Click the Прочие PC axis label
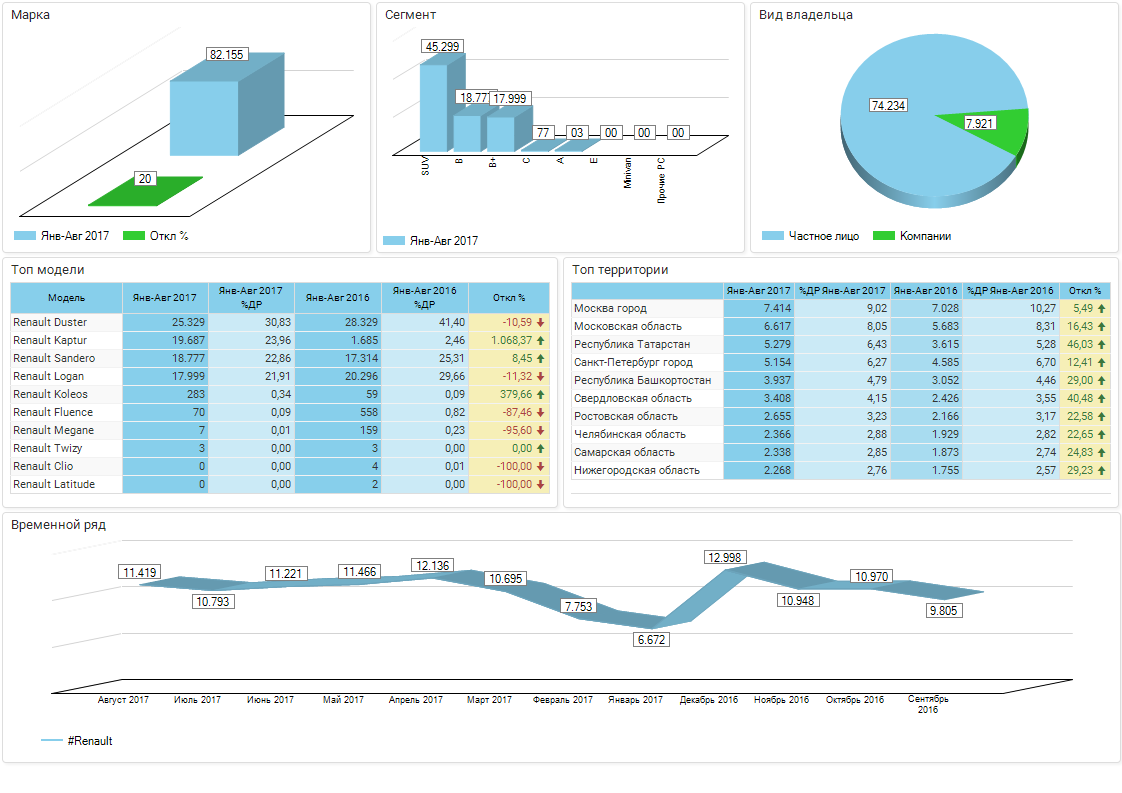 pyautogui.click(x=661, y=180)
